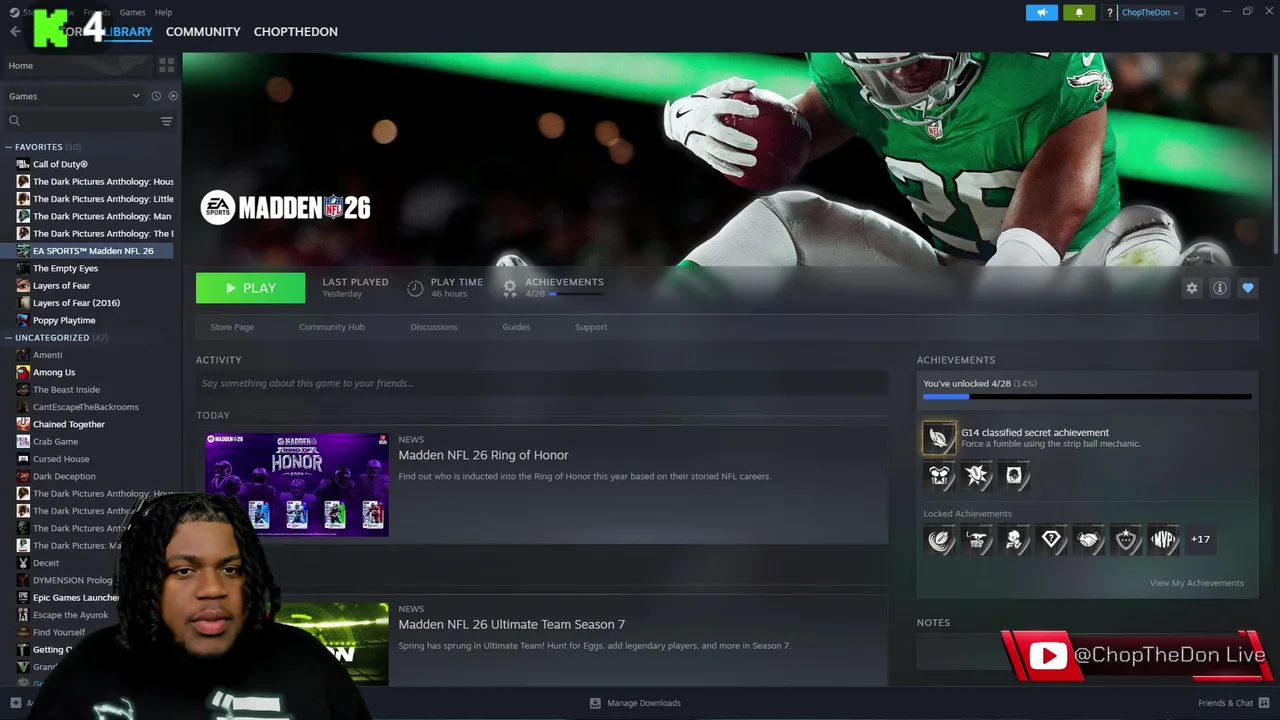The width and height of the screenshot is (1280, 720).
Task: Select Cursed House in the list
Action: [61, 459]
